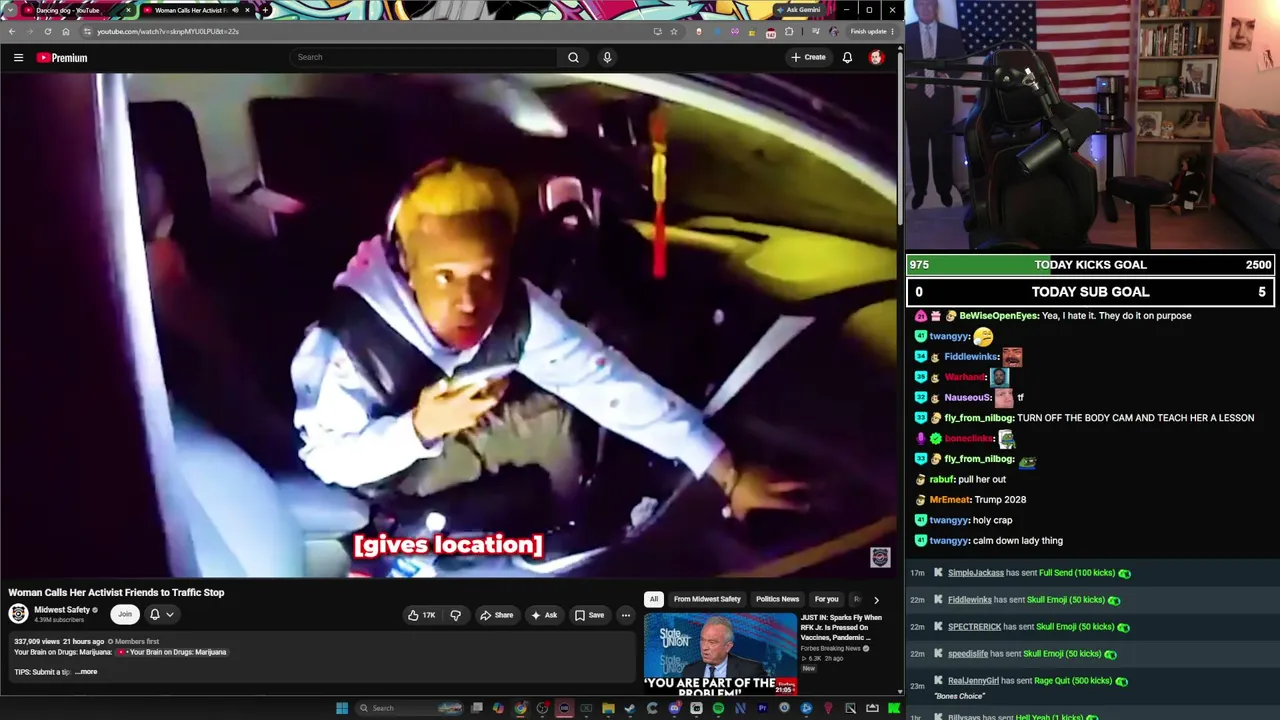Launch Premiere Pro from the taskbar
Screen dimensions: 1280x720
(762, 708)
